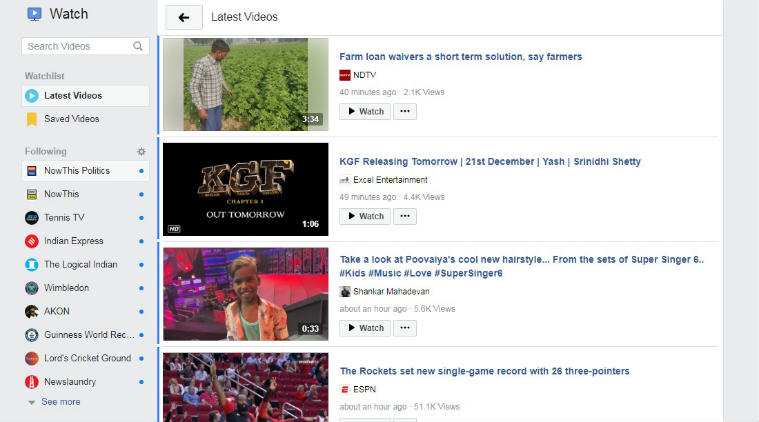Open AKON in Following list

85,312
